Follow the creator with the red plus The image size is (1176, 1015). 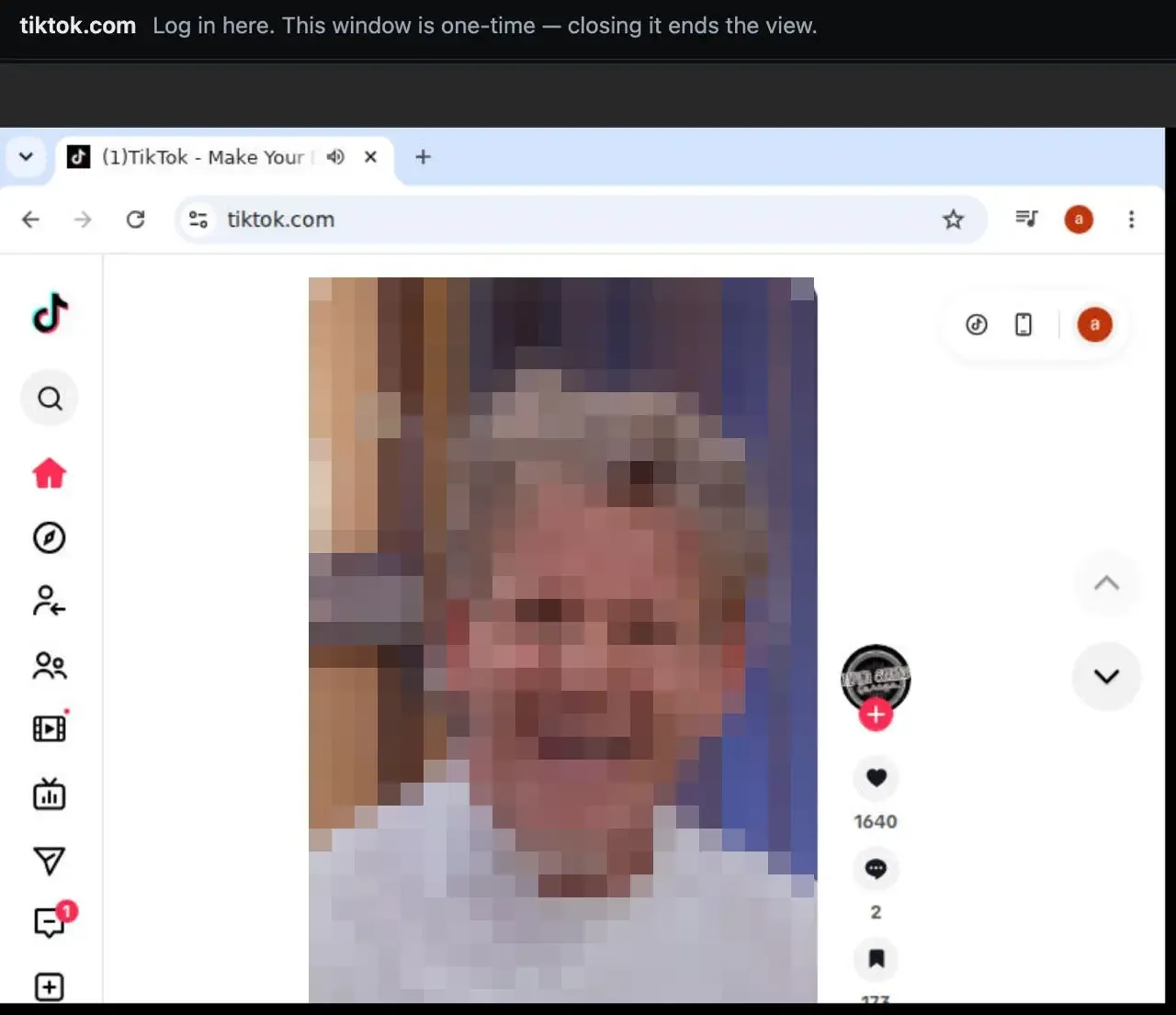tap(876, 715)
